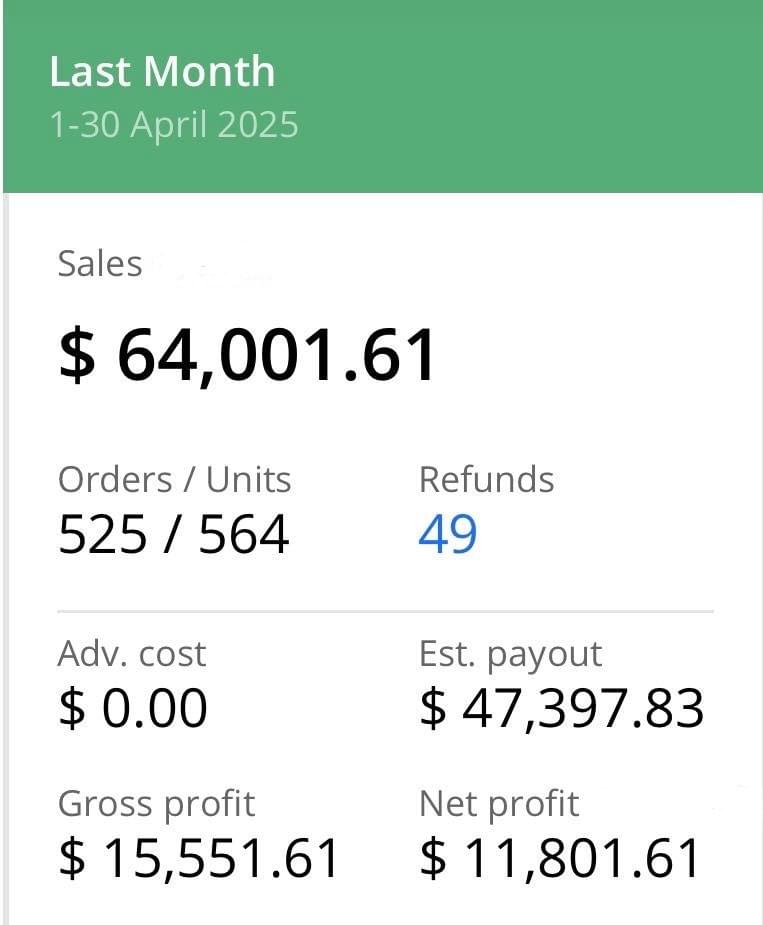Image resolution: width=763 pixels, height=925 pixels.
Task: Click the "Net profit" label
Action: tap(499, 804)
